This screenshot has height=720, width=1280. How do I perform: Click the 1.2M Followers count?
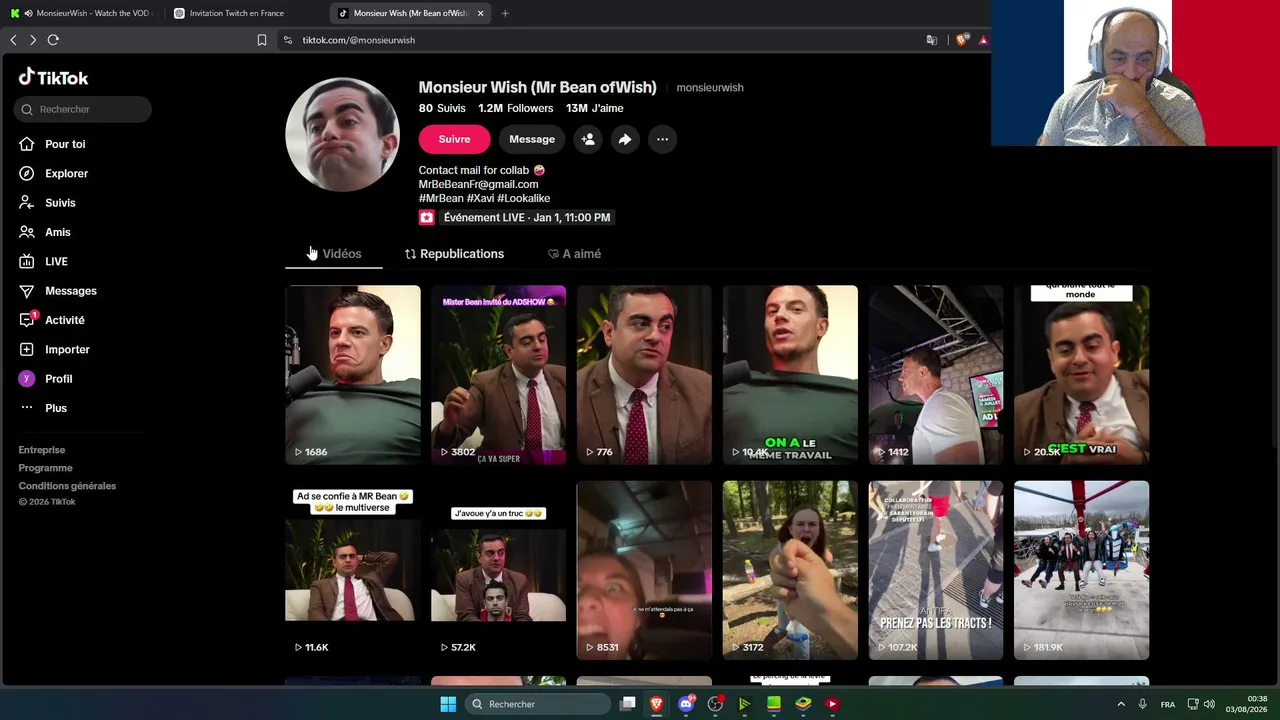point(515,108)
